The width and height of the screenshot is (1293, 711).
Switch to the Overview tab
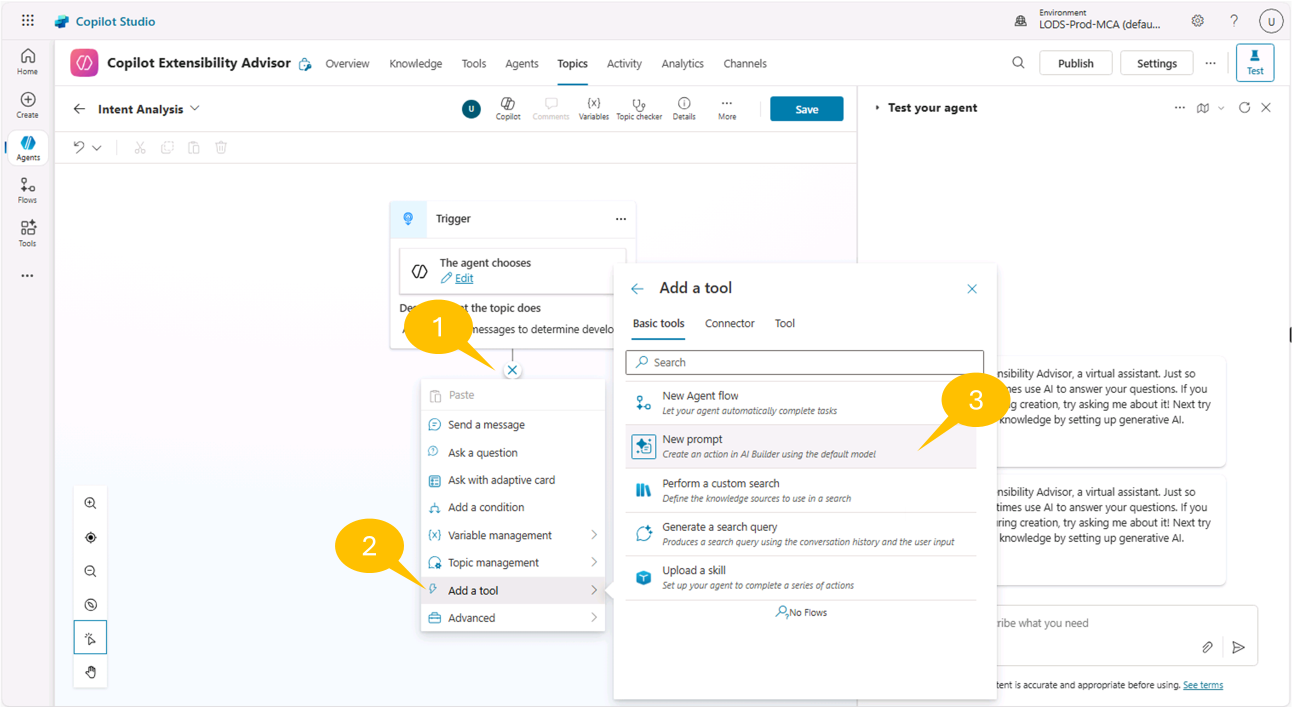click(347, 64)
